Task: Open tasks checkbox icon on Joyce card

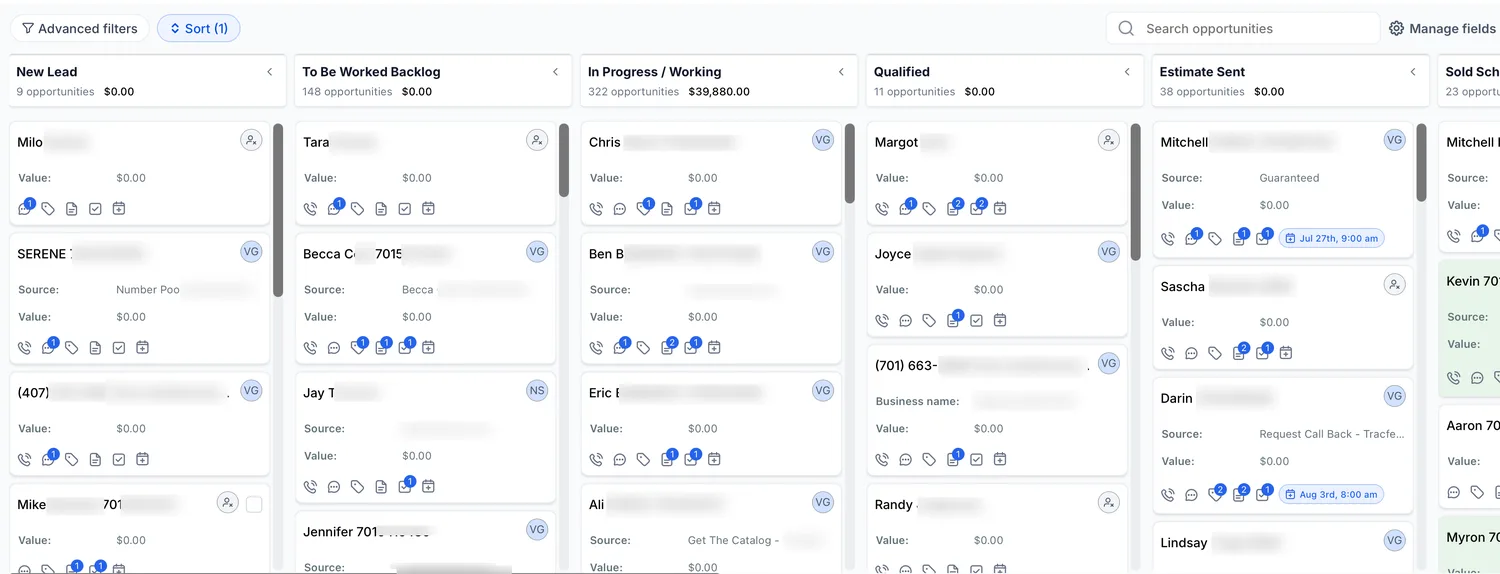Action: click(x=976, y=321)
